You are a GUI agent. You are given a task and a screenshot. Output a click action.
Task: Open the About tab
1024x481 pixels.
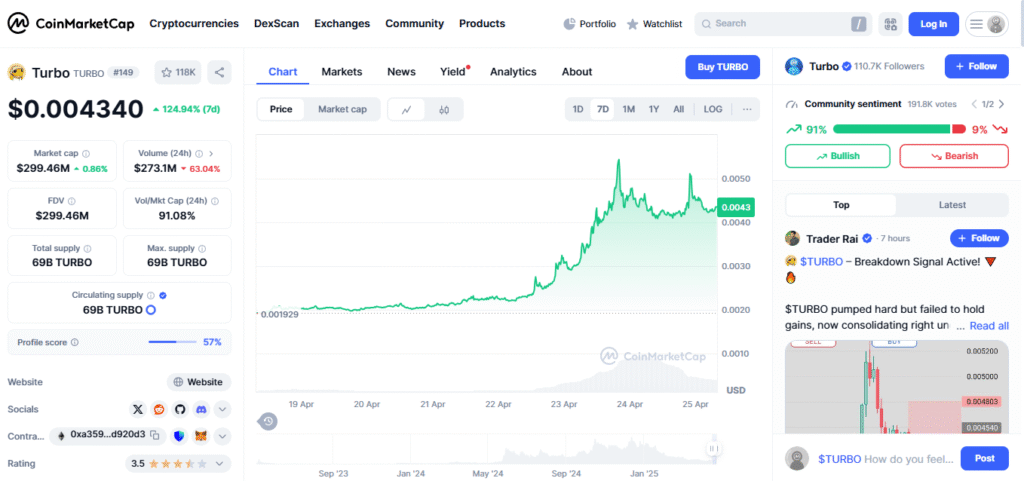click(x=577, y=72)
